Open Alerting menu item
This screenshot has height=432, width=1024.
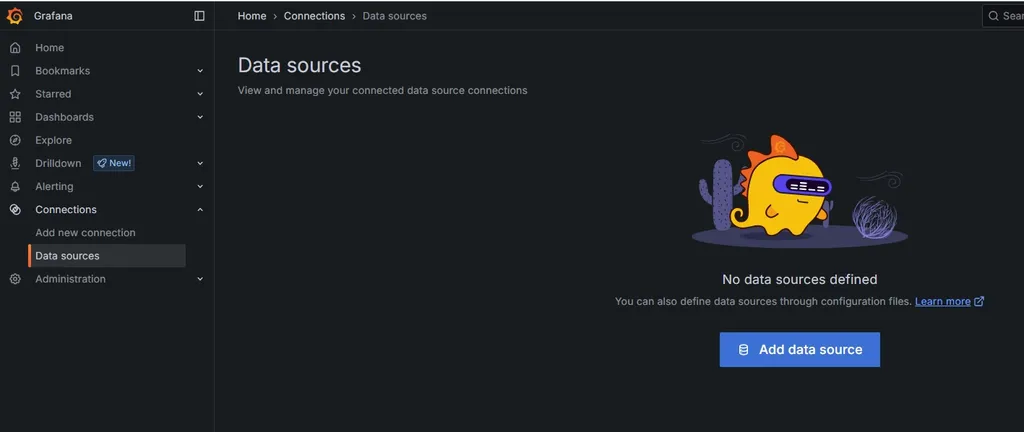click(x=54, y=187)
